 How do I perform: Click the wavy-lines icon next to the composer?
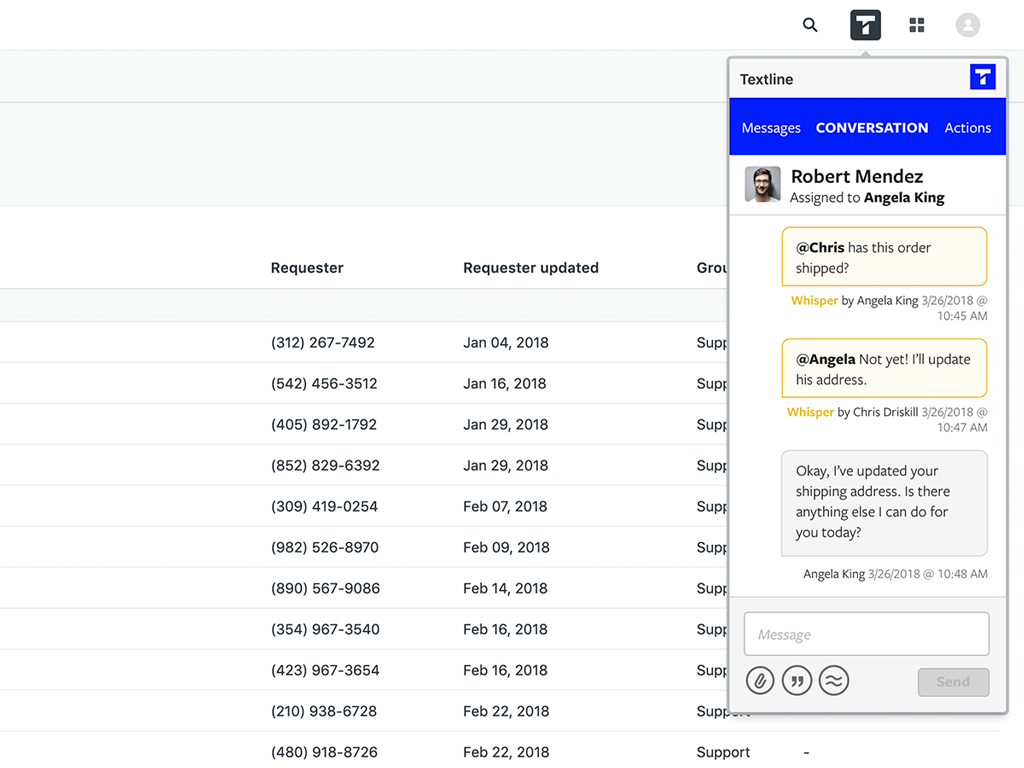tap(834, 680)
